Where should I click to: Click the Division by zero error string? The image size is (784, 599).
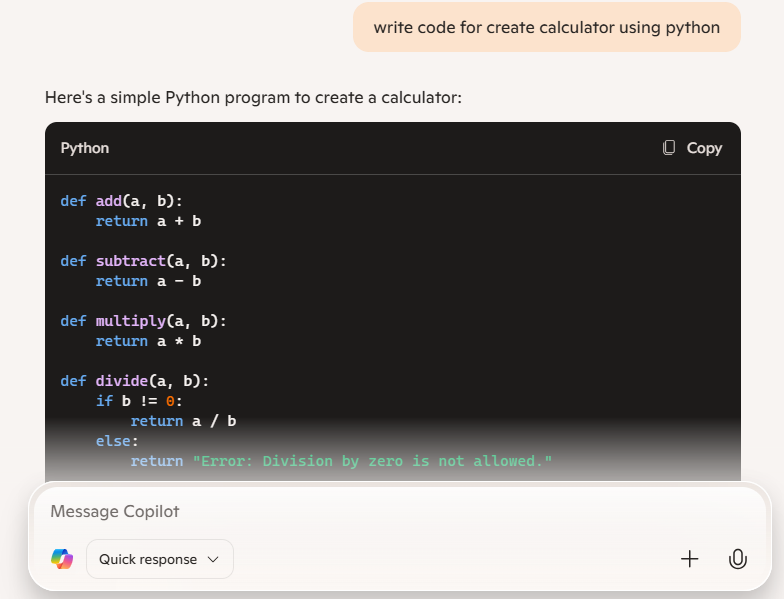[372, 461]
